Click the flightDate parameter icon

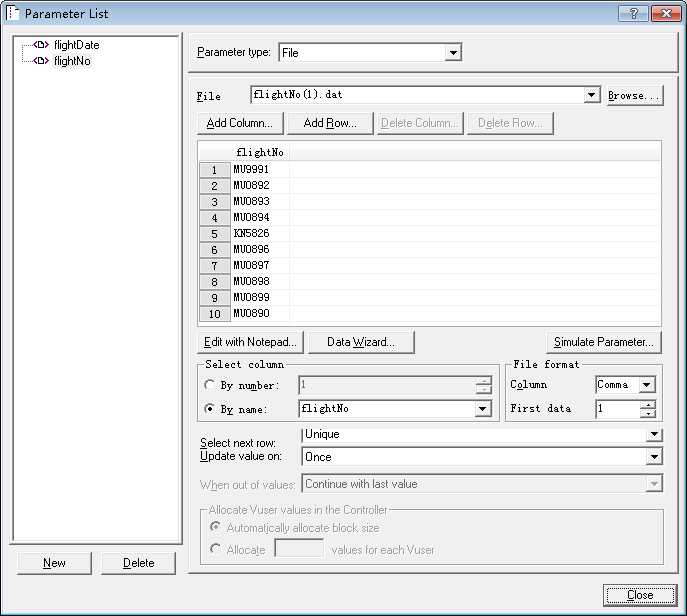coord(41,45)
